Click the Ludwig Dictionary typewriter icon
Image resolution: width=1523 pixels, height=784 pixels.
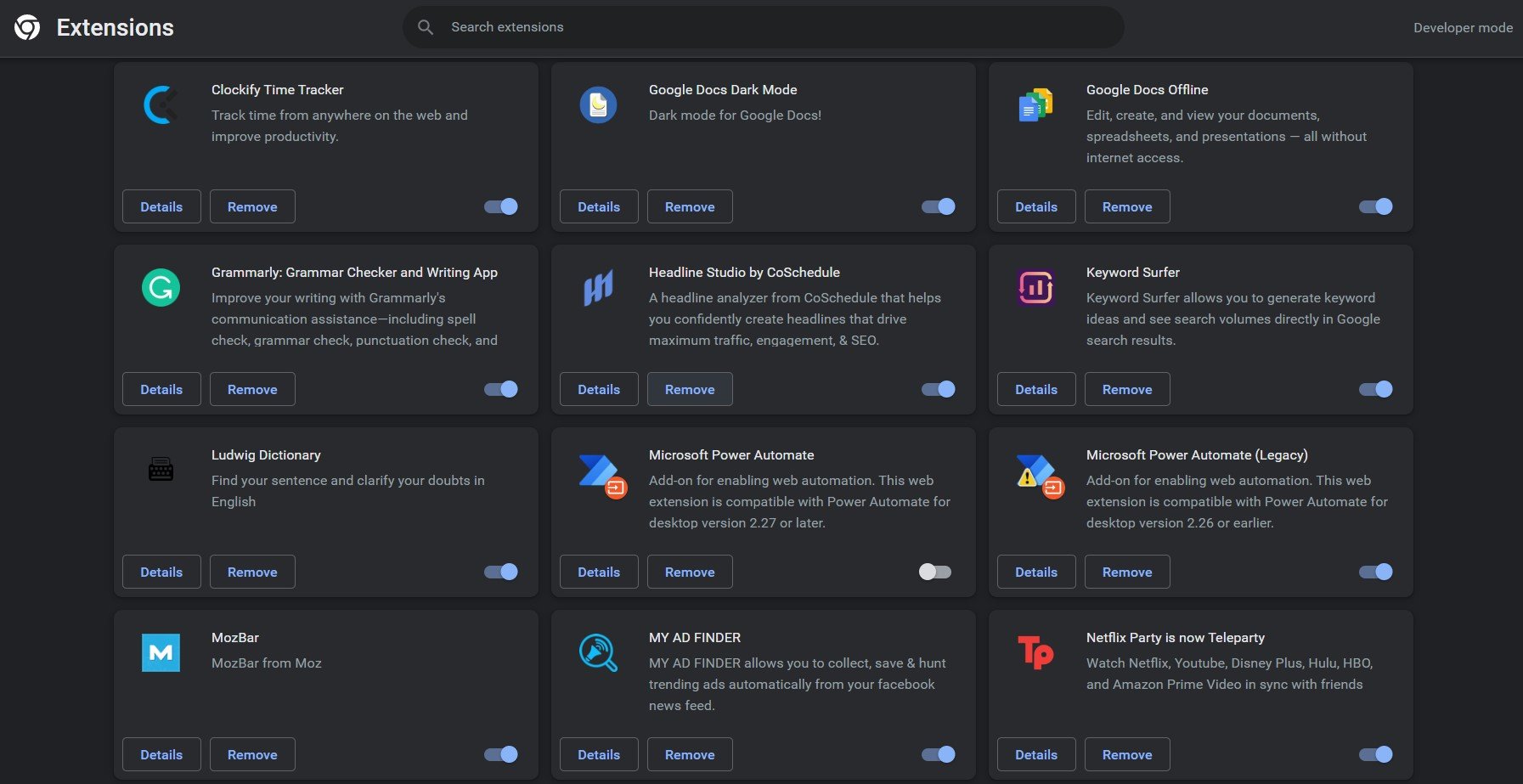tap(161, 469)
